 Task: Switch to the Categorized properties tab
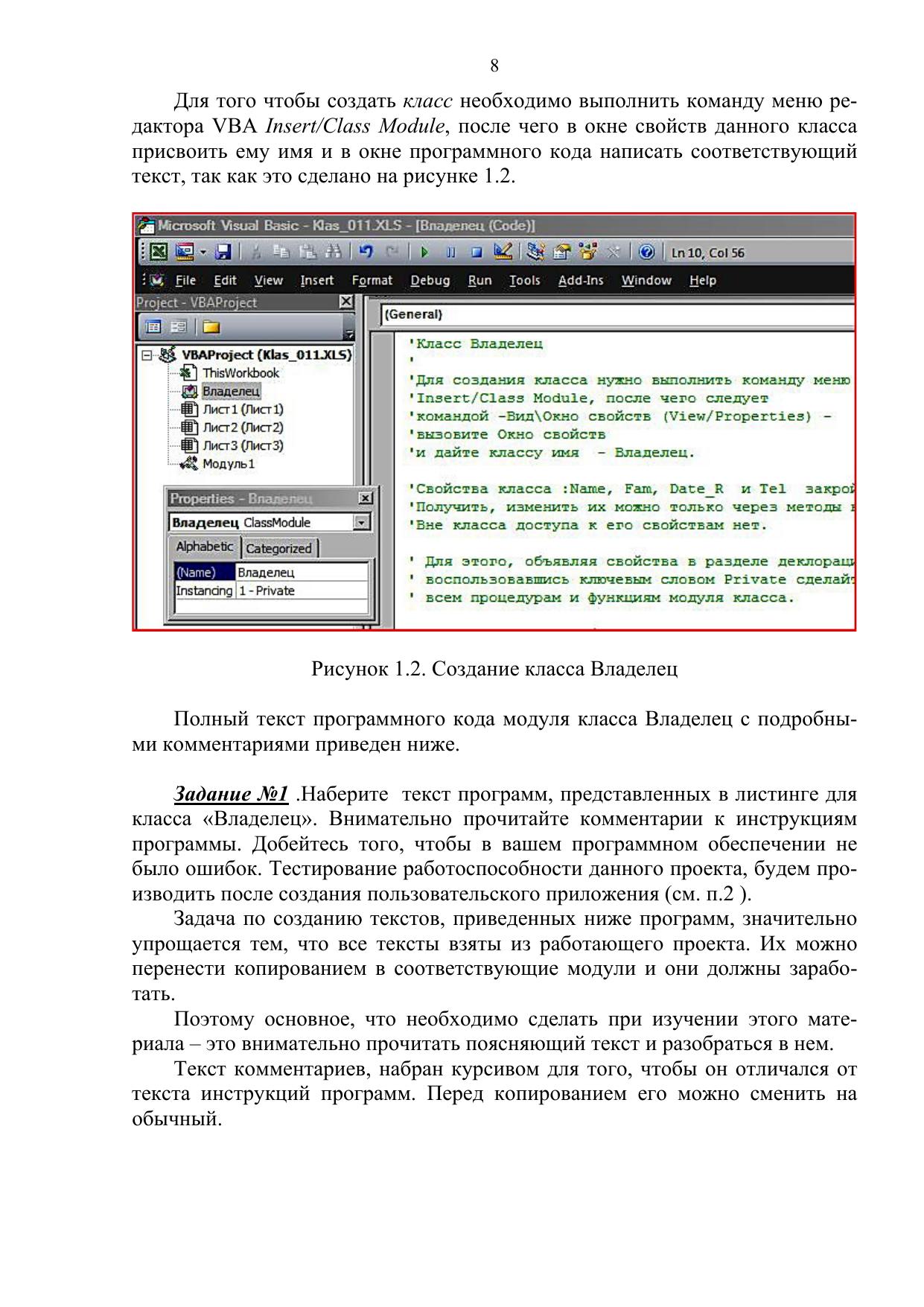pyautogui.click(x=278, y=549)
